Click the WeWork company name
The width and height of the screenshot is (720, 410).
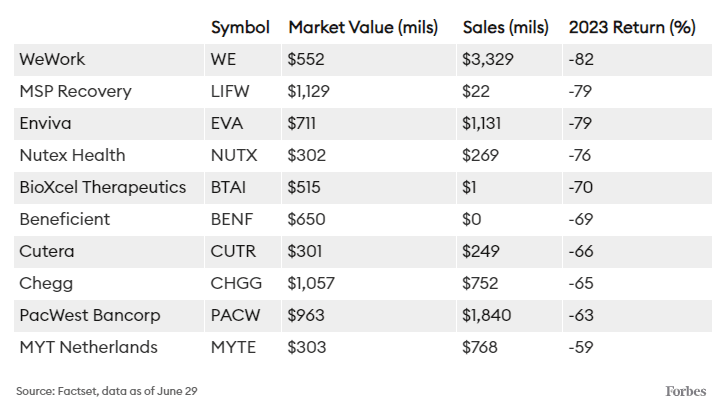click(x=52, y=59)
